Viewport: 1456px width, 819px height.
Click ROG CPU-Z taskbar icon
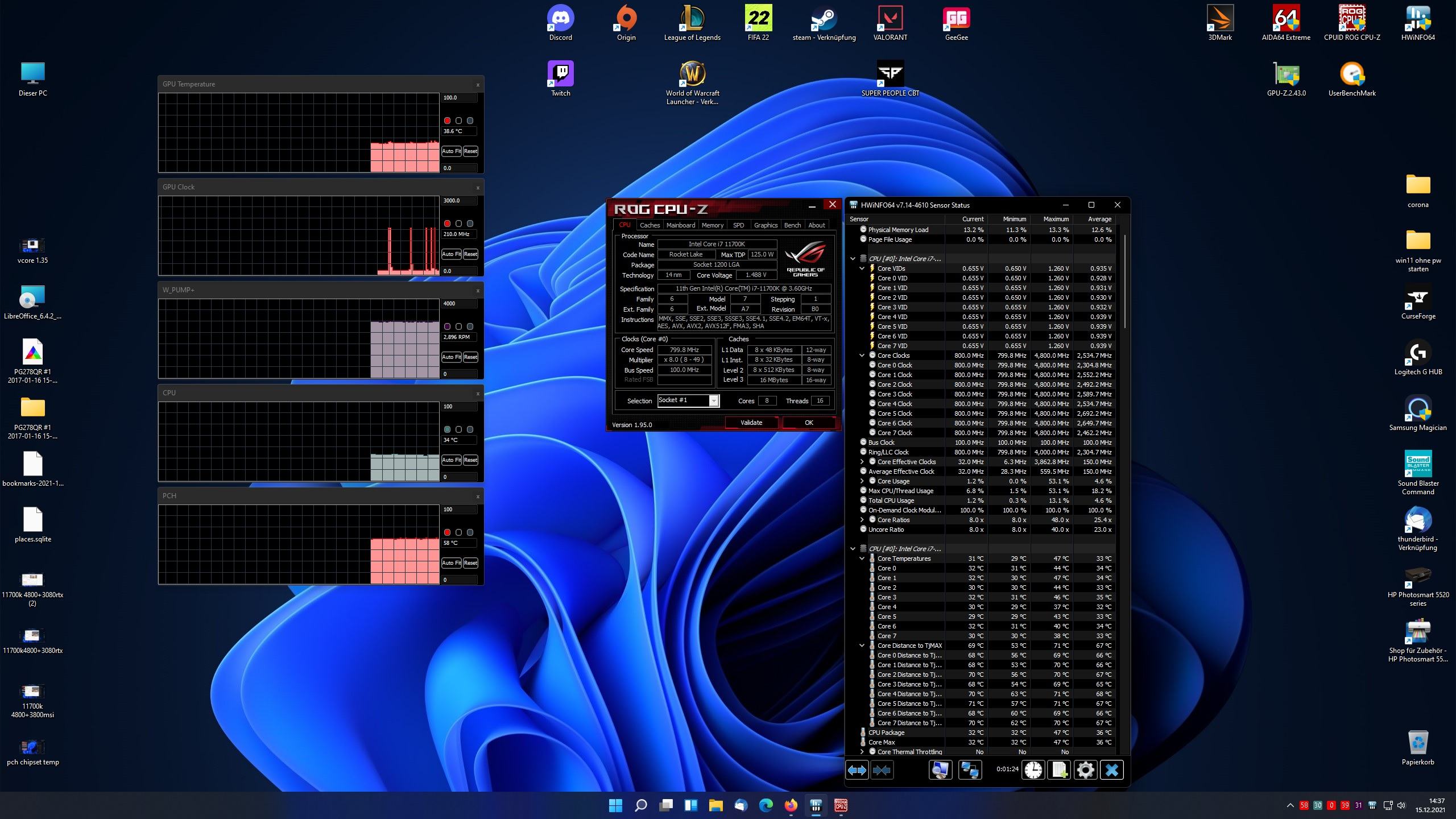pos(841,805)
